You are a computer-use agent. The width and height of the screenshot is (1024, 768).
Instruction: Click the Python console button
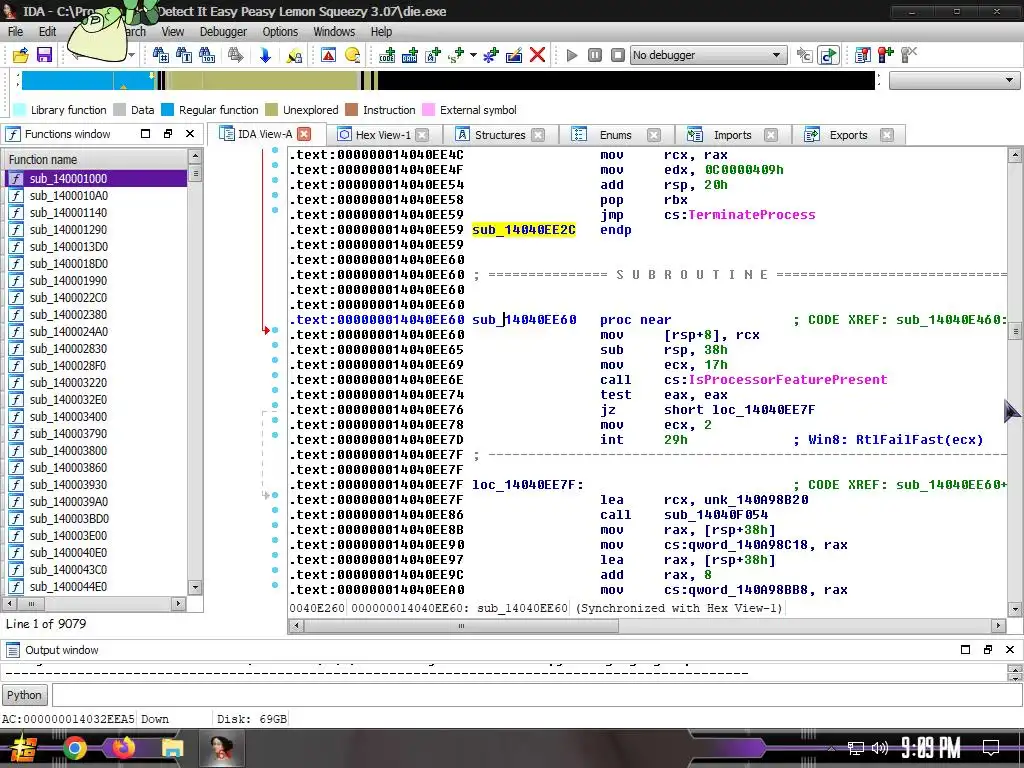pyautogui.click(x=24, y=695)
